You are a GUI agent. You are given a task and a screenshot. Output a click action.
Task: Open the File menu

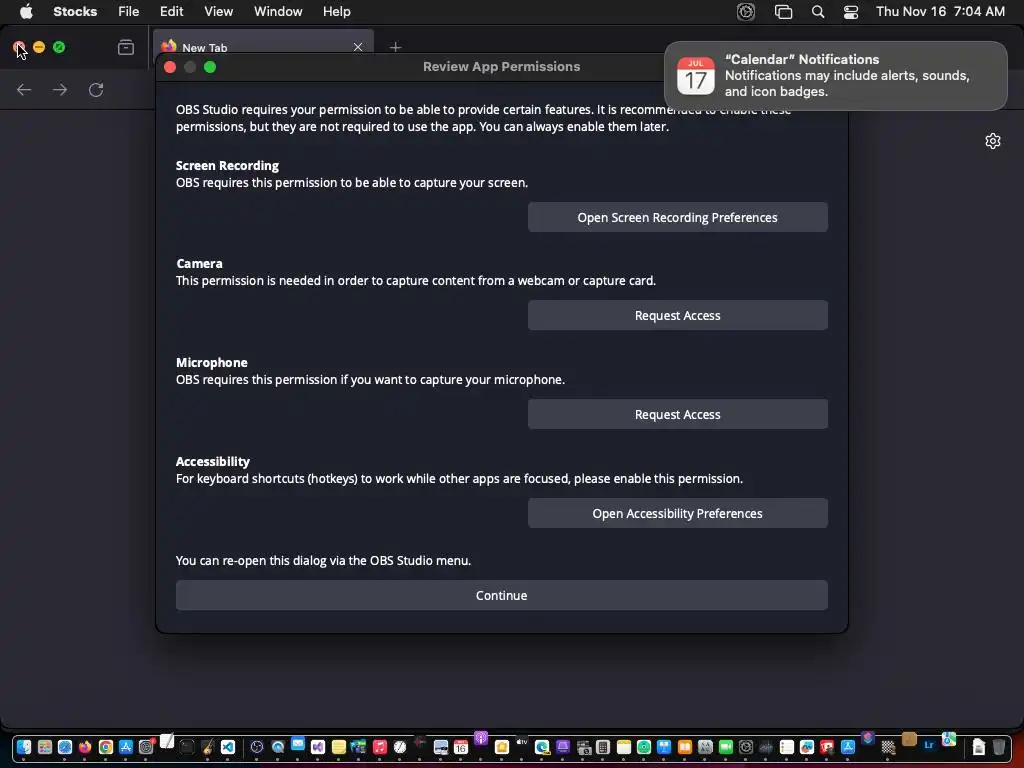tap(129, 12)
